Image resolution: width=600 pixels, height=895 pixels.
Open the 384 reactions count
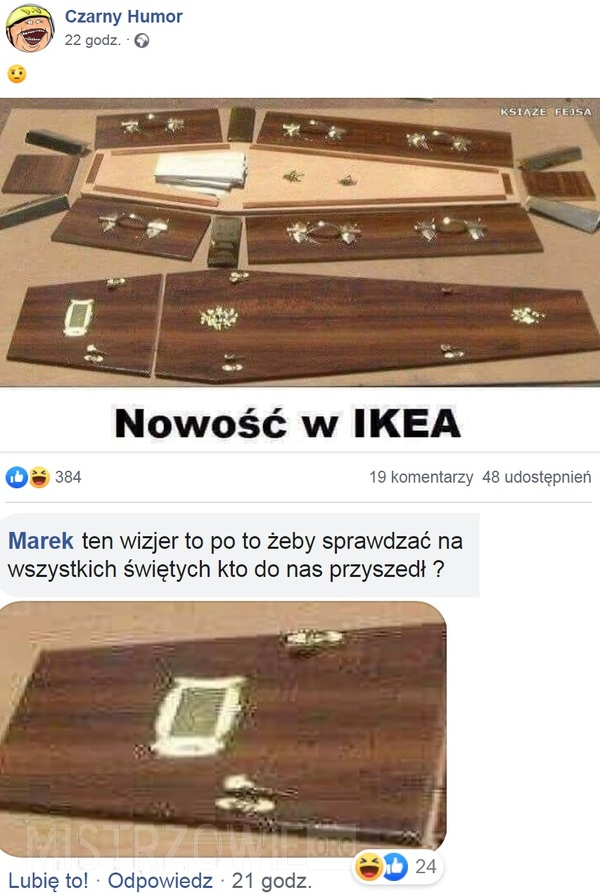pyautogui.click(x=68, y=477)
